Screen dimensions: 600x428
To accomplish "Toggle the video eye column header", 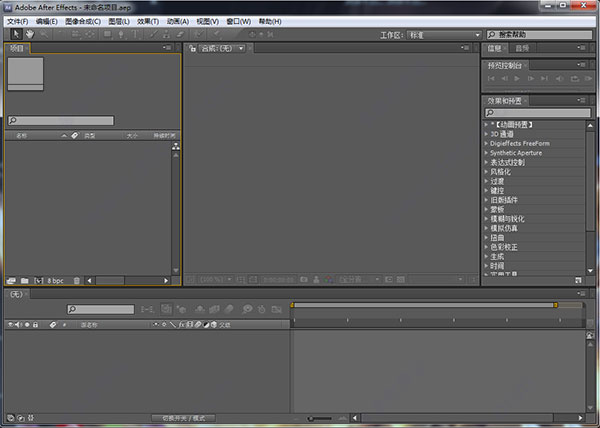I will 11,324.
